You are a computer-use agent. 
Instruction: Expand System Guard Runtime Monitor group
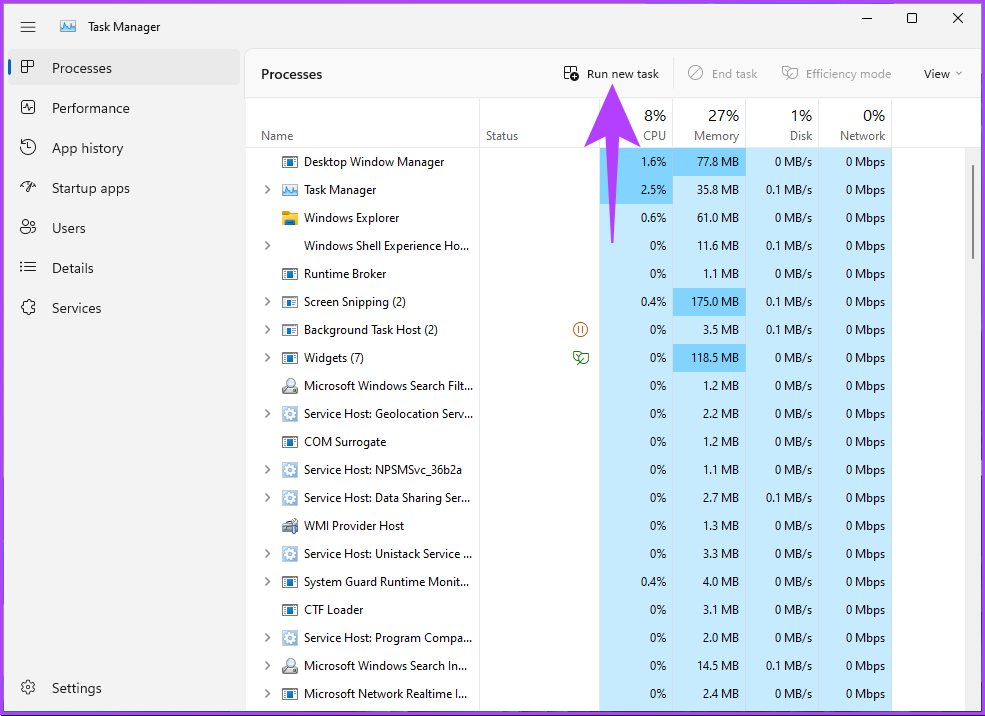coord(268,582)
